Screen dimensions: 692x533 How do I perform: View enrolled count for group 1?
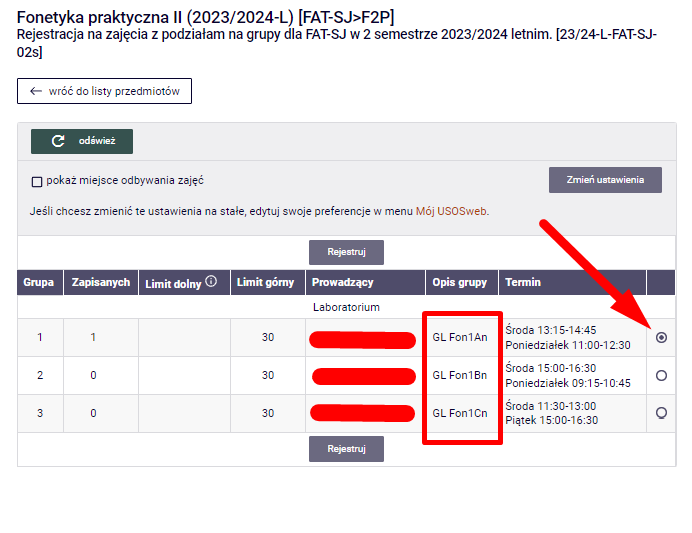pos(93,338)
